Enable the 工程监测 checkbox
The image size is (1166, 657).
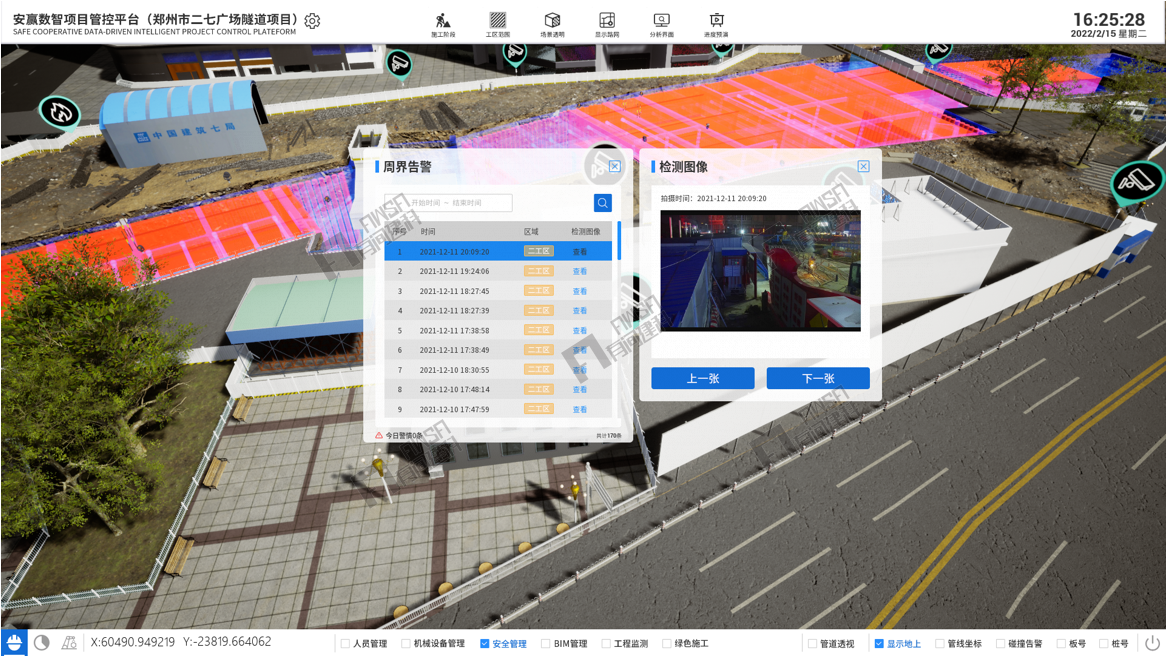606,644
